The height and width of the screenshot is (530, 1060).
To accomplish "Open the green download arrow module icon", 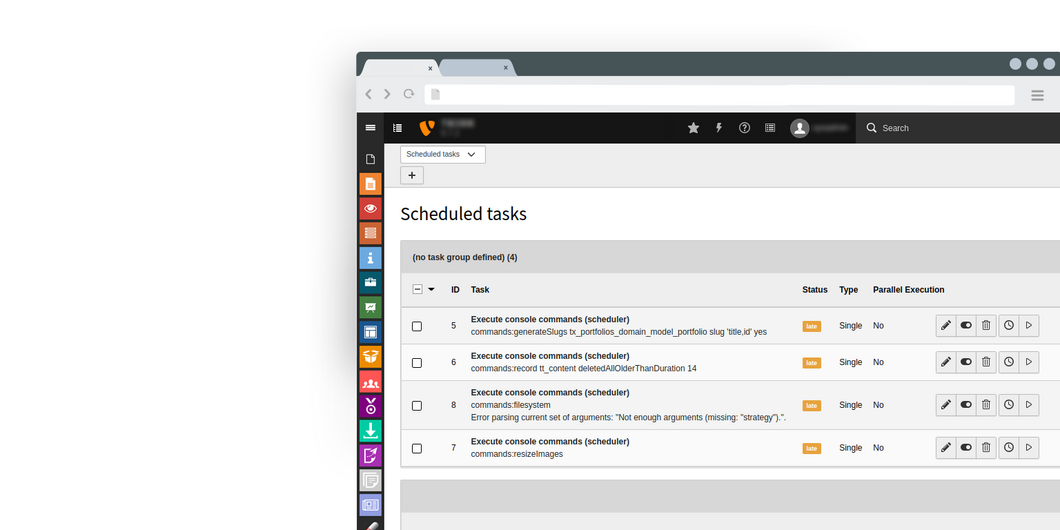I will 370,431.
